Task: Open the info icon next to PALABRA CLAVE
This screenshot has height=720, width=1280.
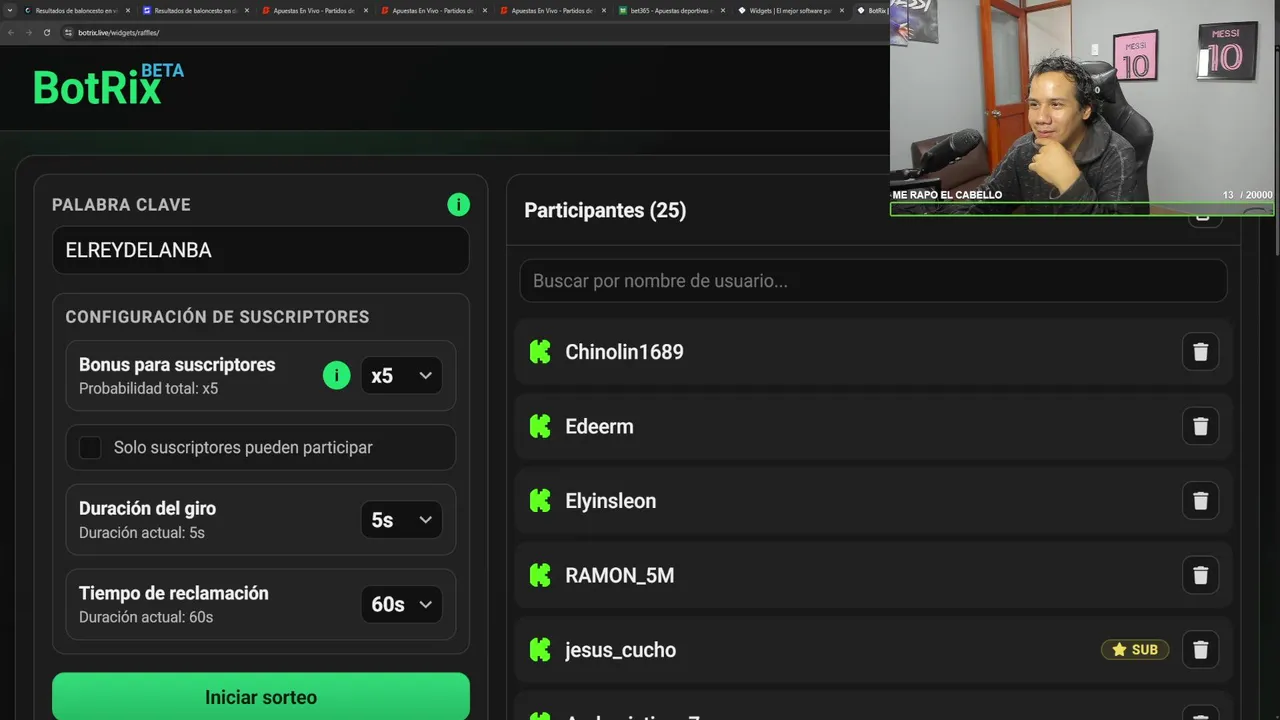Action: (458, 205)
